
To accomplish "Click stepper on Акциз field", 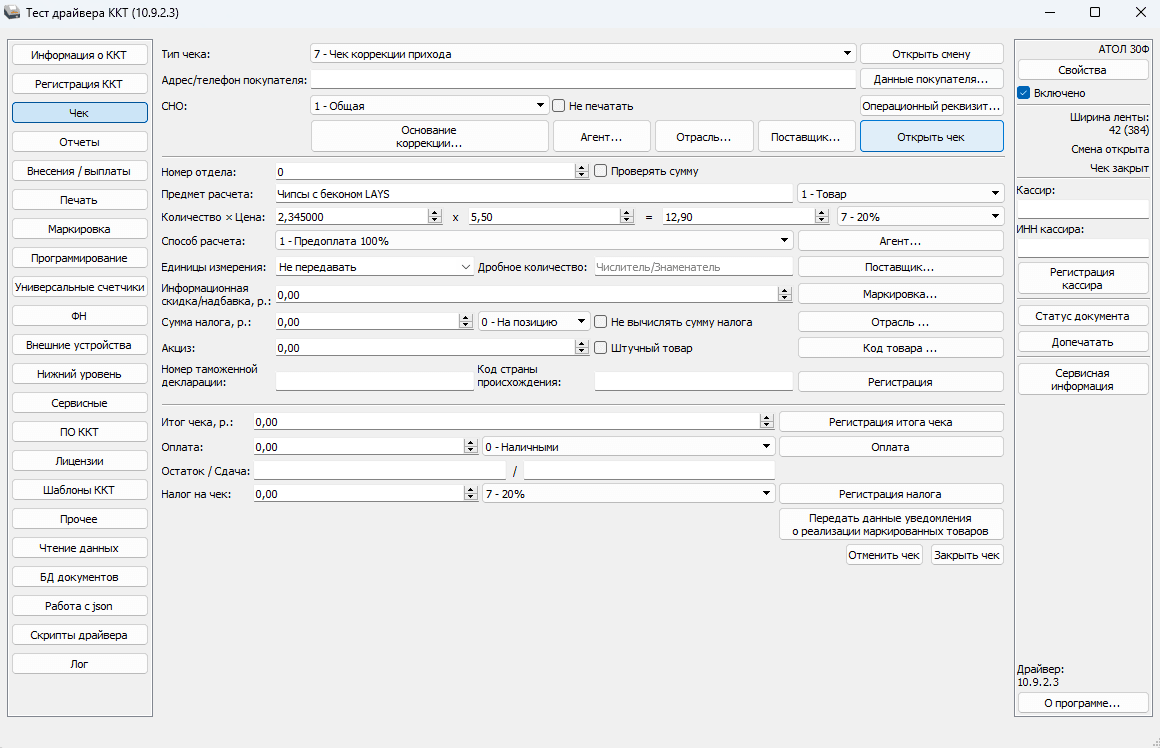I will point(582,348).
